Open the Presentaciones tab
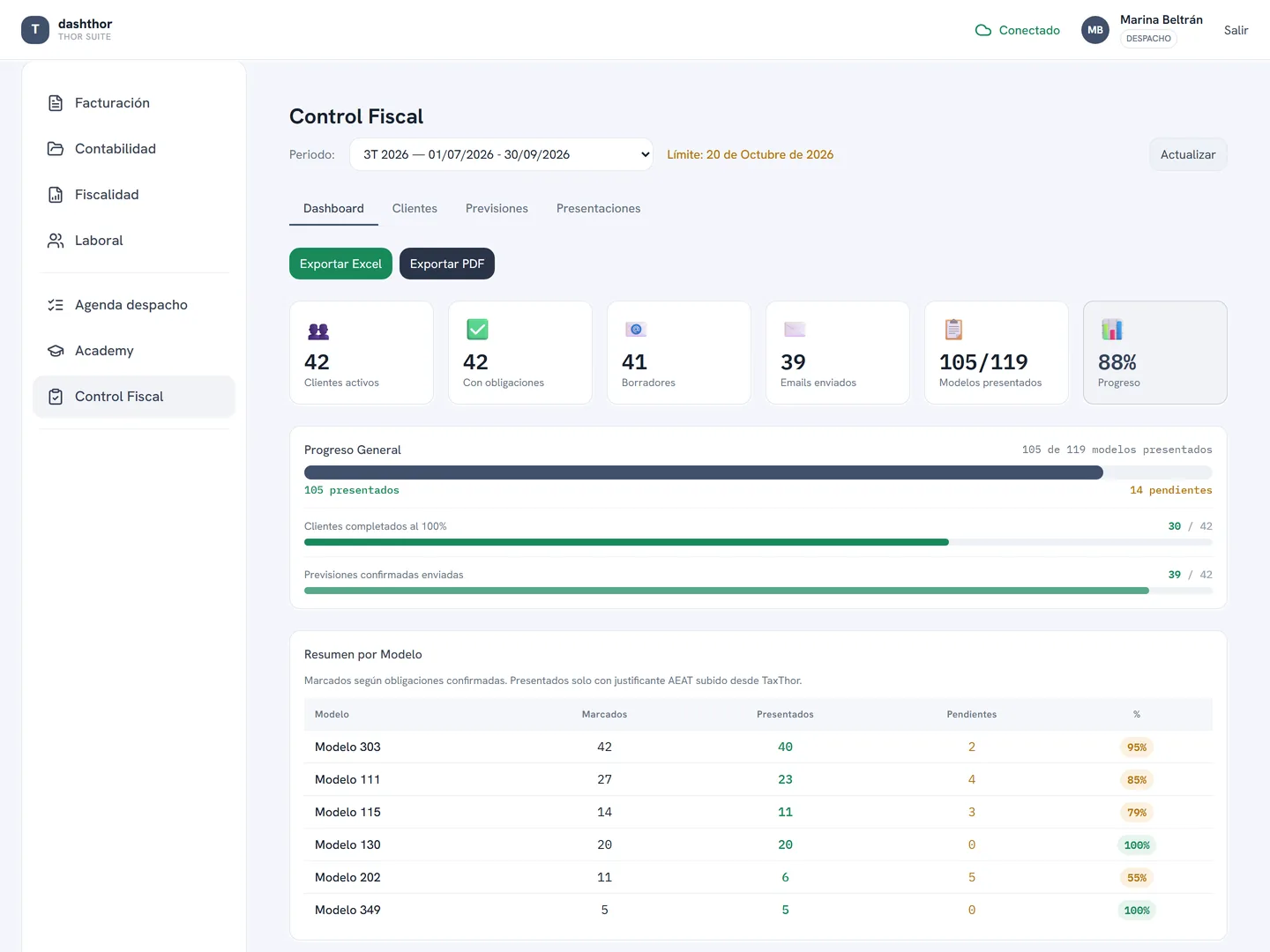This screenshot has width=1270, height=952. click(598, 209)
